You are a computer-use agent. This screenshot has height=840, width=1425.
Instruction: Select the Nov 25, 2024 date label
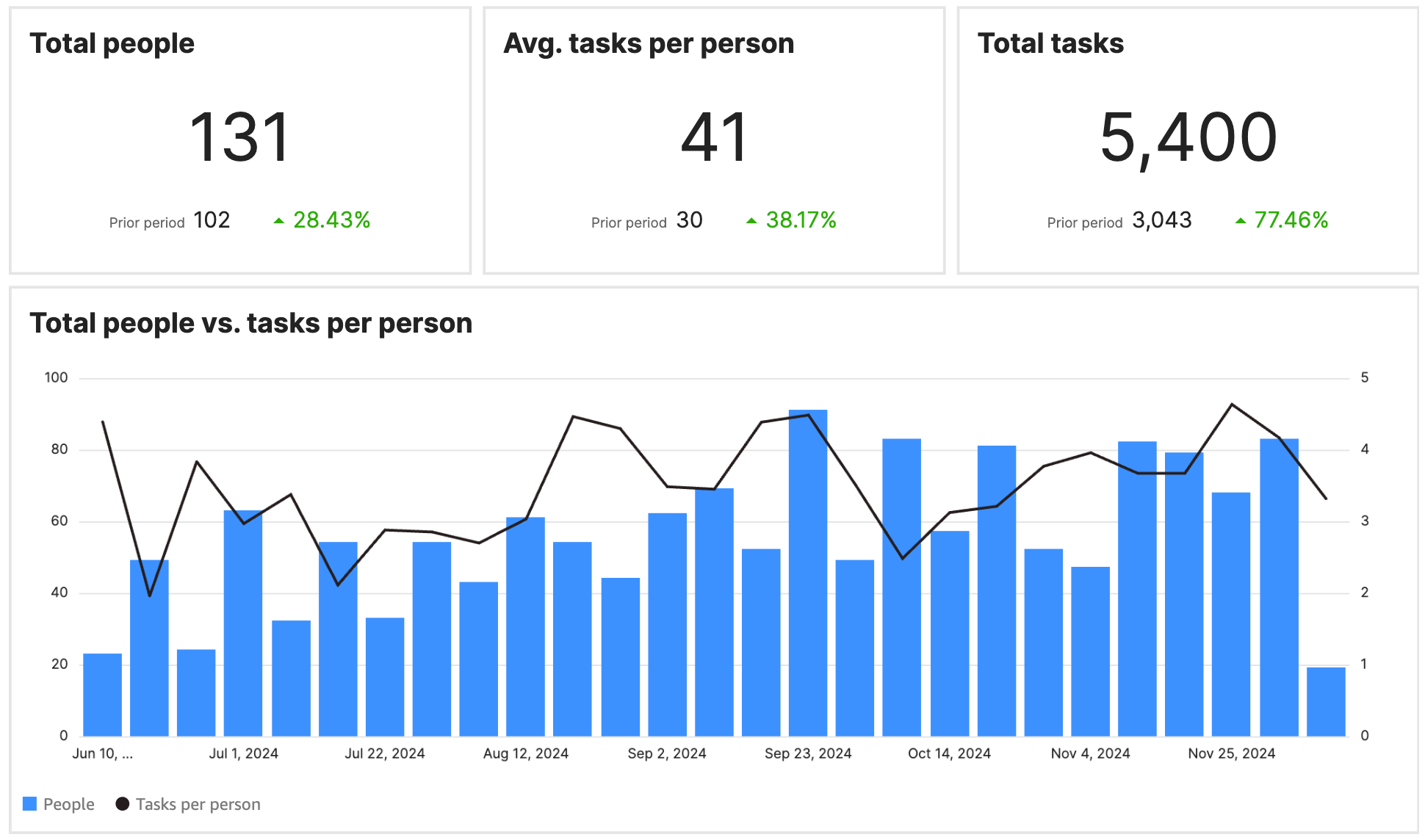1230,753
